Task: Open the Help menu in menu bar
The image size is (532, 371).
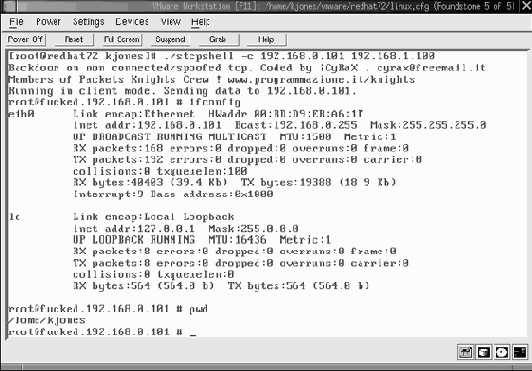Action: 200,22
